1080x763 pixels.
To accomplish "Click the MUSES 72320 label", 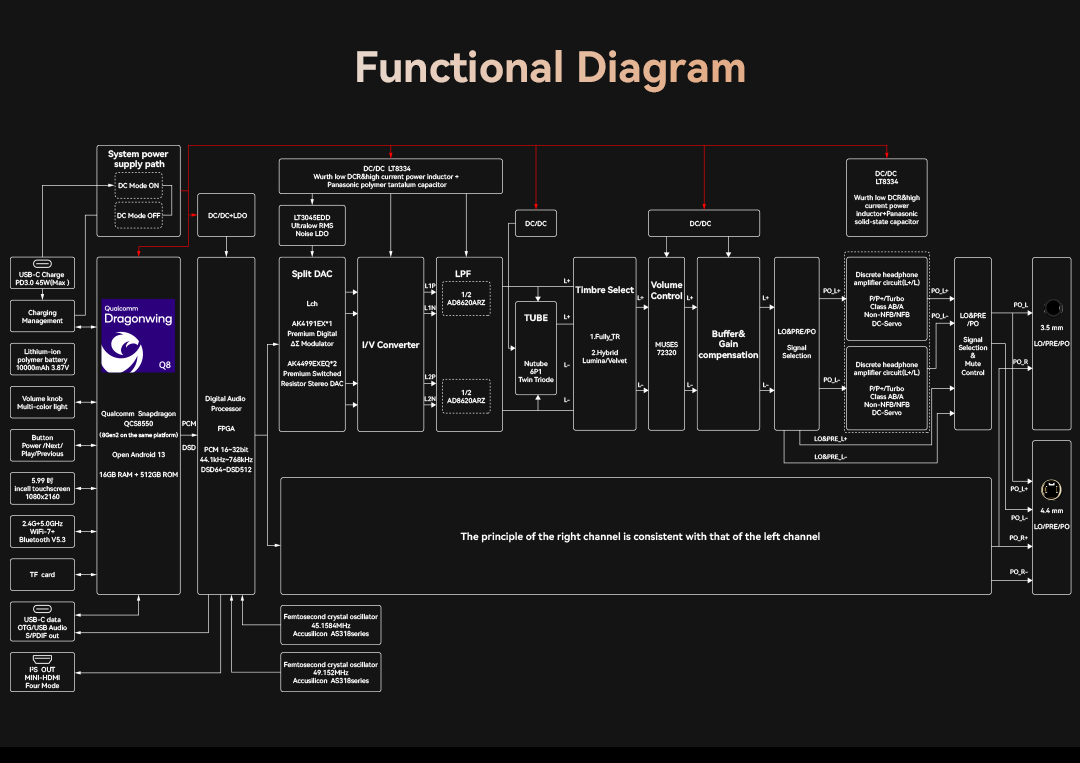I will coord(667,348).
